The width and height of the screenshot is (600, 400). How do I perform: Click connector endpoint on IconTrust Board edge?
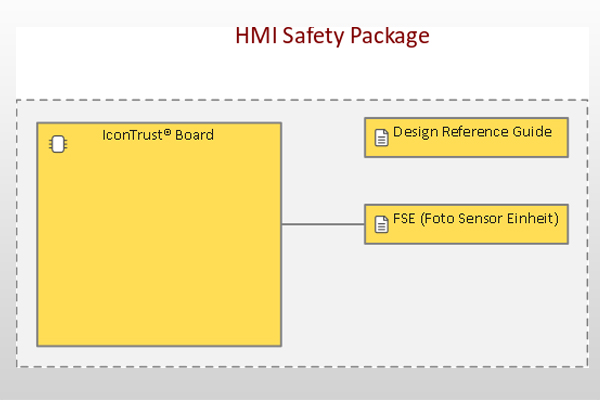click(x=282, y=224)
